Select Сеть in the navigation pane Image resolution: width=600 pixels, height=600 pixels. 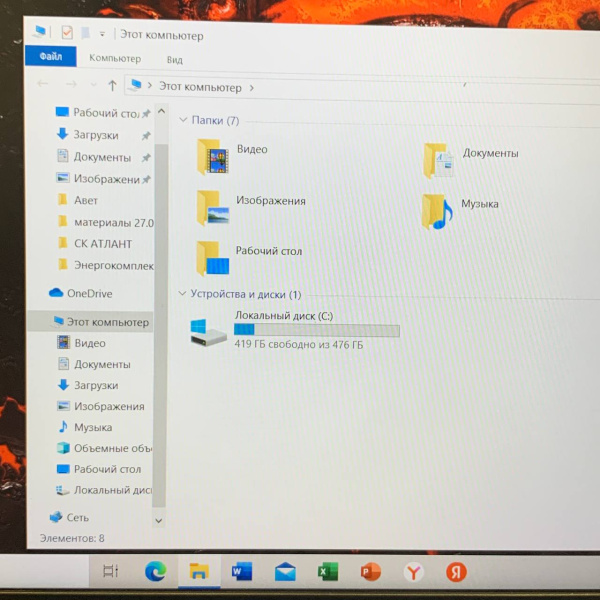click(x=77, y=518)
